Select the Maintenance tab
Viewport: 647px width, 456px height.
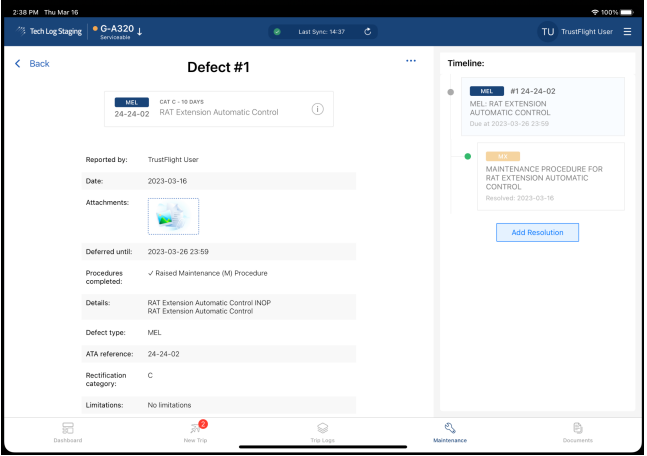450,432
